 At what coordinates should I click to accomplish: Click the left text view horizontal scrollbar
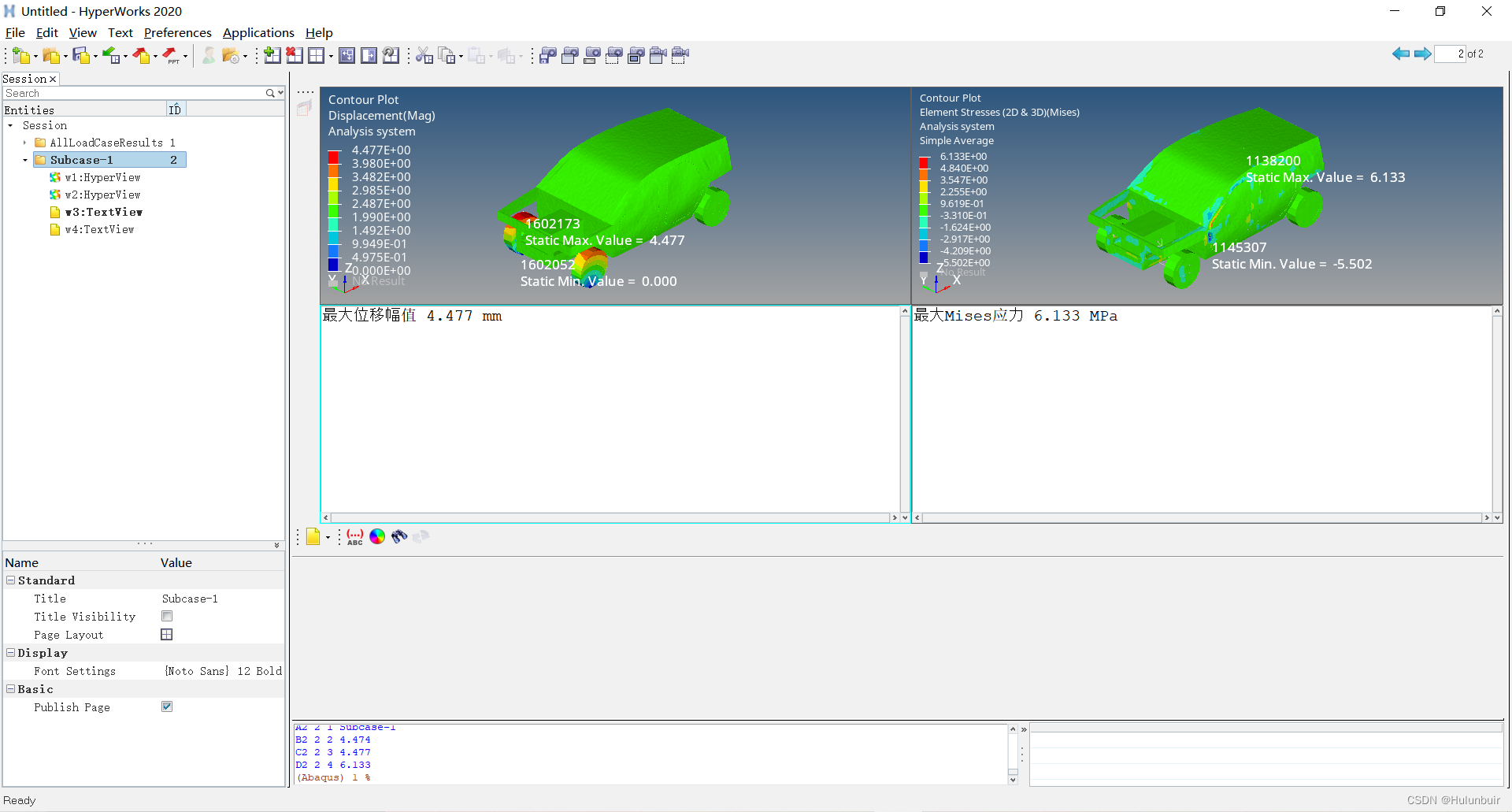[x=610, y=517]
